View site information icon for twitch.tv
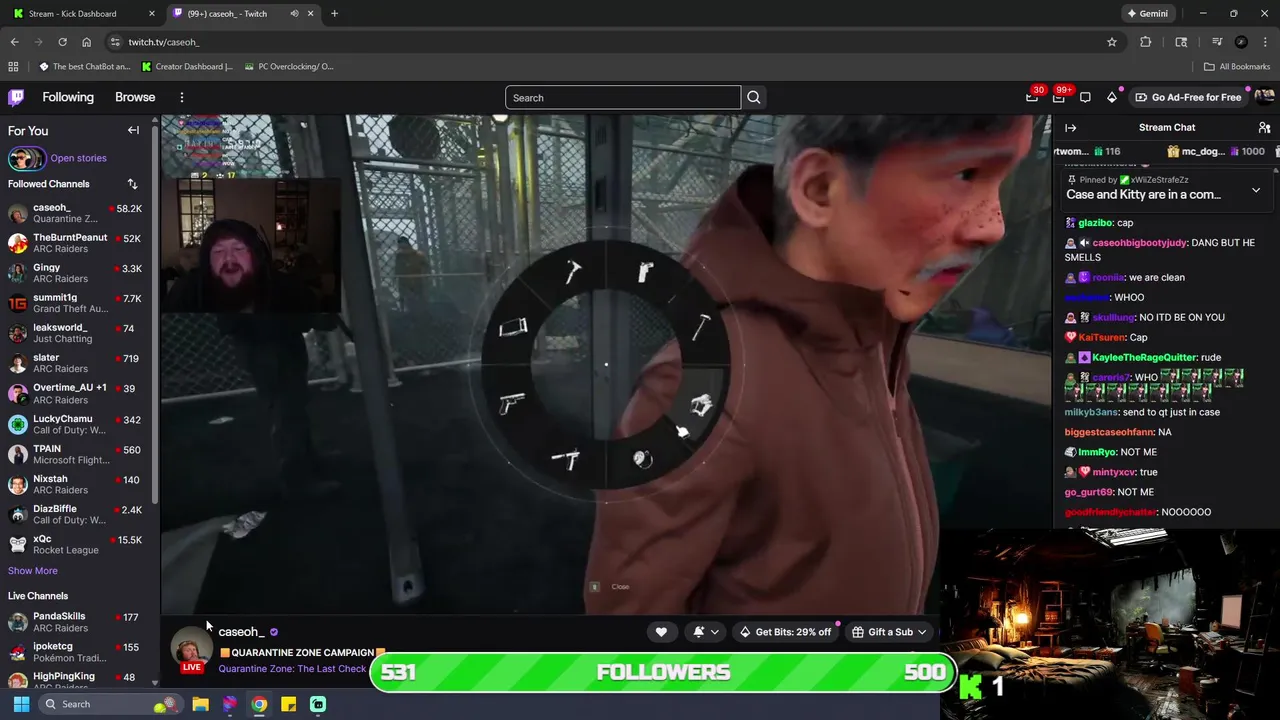The height and width of the screenshot is (720, 1280). (115, 42)
